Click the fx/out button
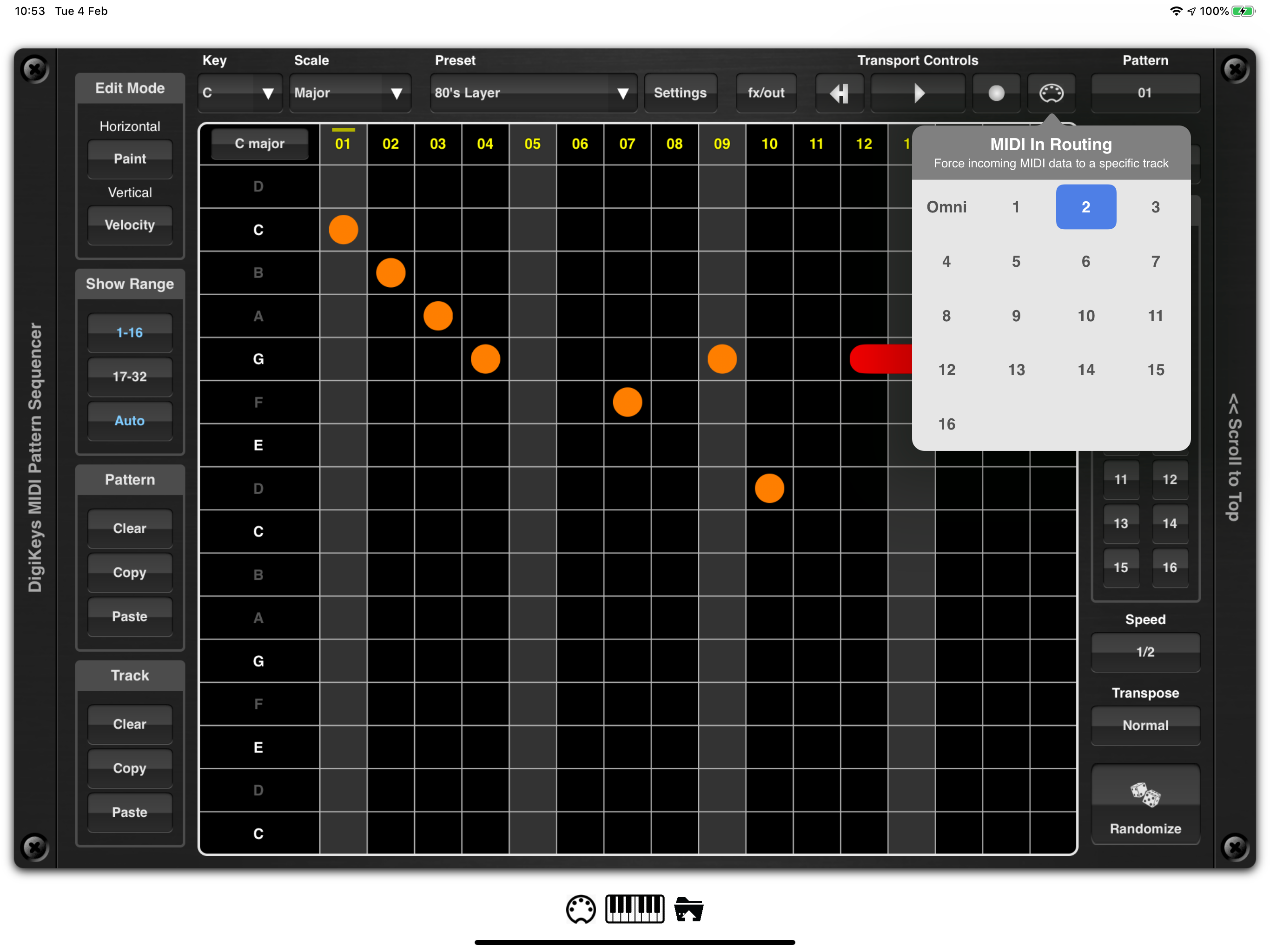 tap(765, 93)
